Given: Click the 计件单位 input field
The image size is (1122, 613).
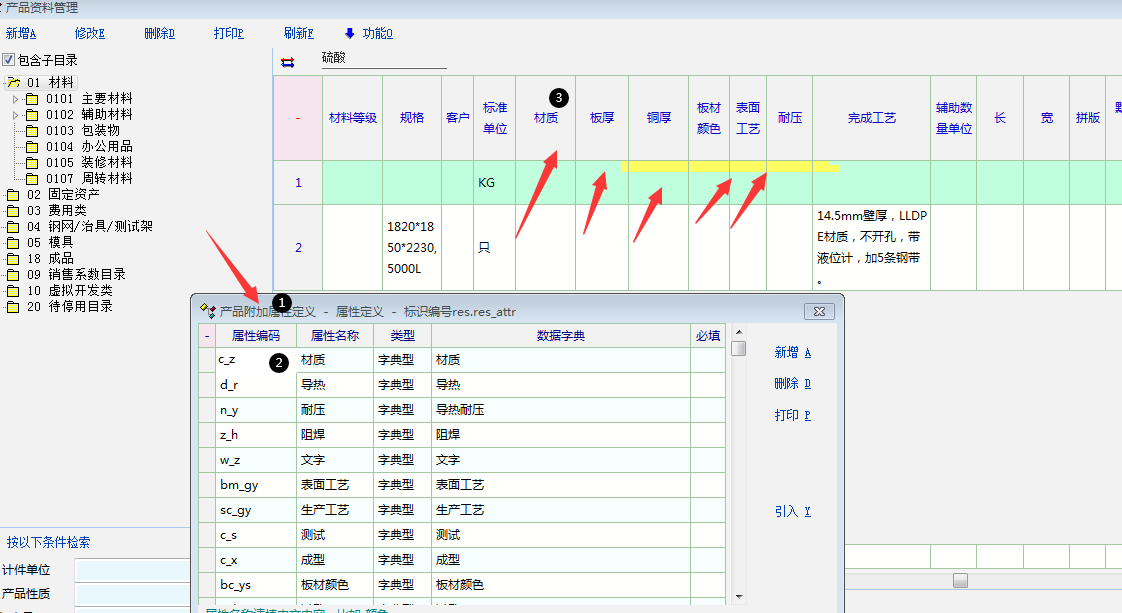Looking at the screenshot, I should [130, 570].
